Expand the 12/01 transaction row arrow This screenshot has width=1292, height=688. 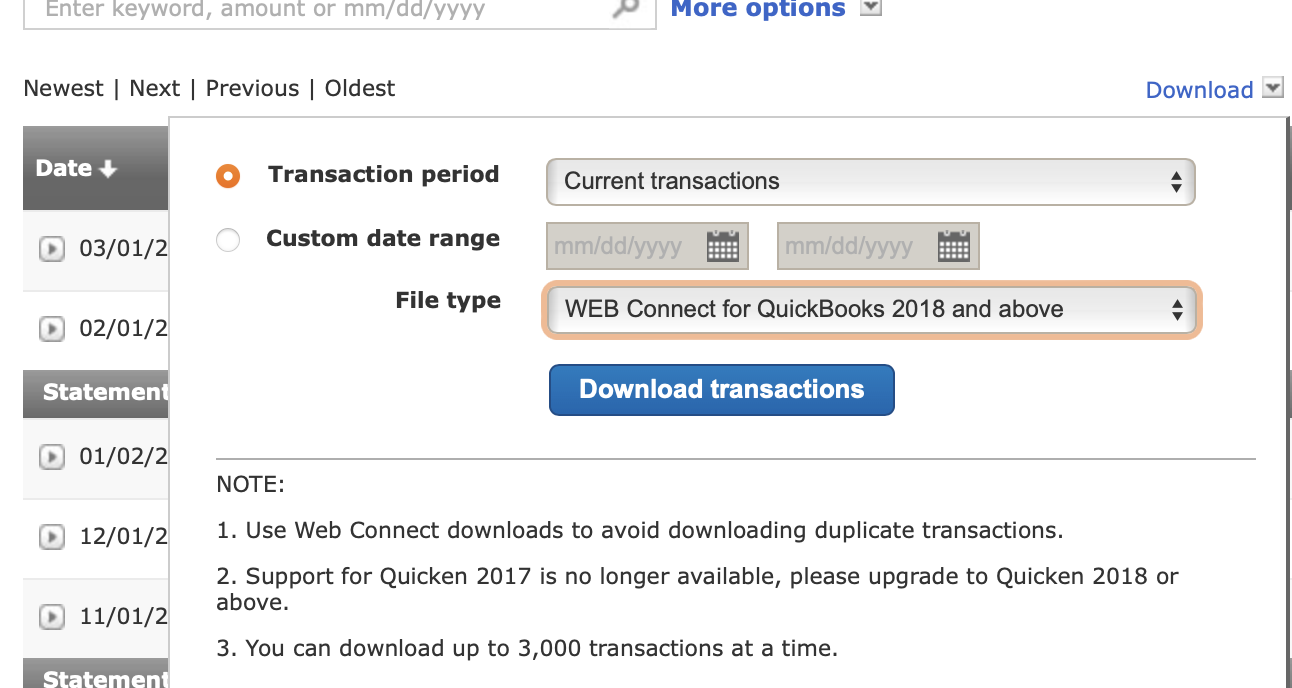[x=51, y=537]
